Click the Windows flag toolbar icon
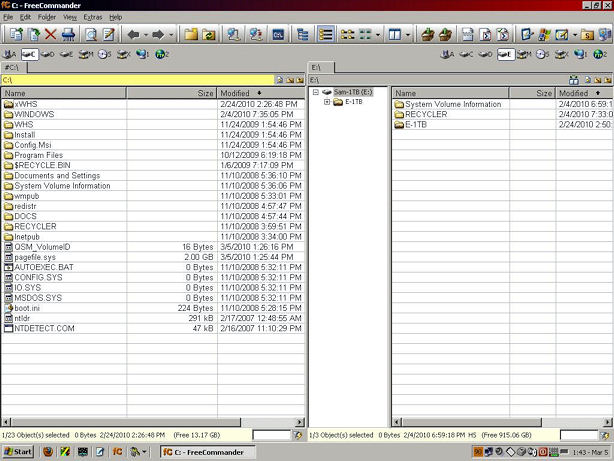Screen dimensions: 614x461 click(544, 34)
